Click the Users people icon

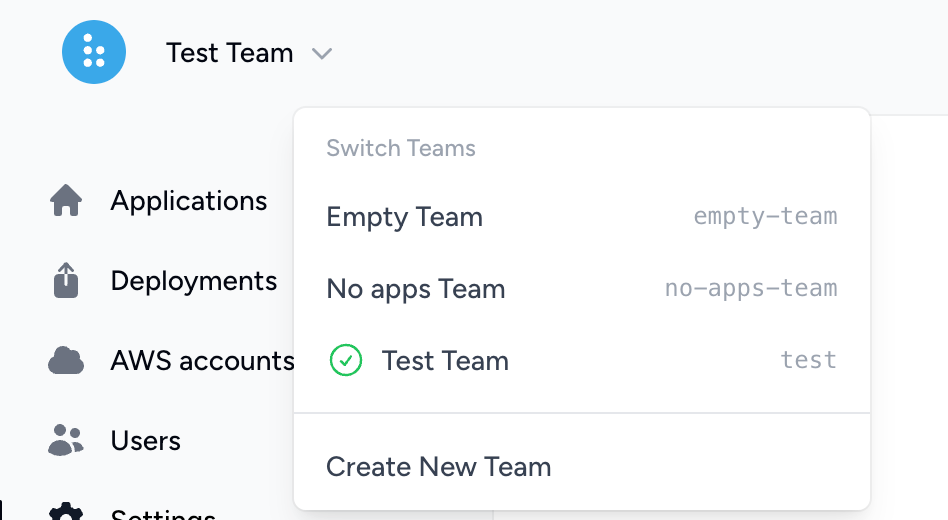[x=66, y=440]
